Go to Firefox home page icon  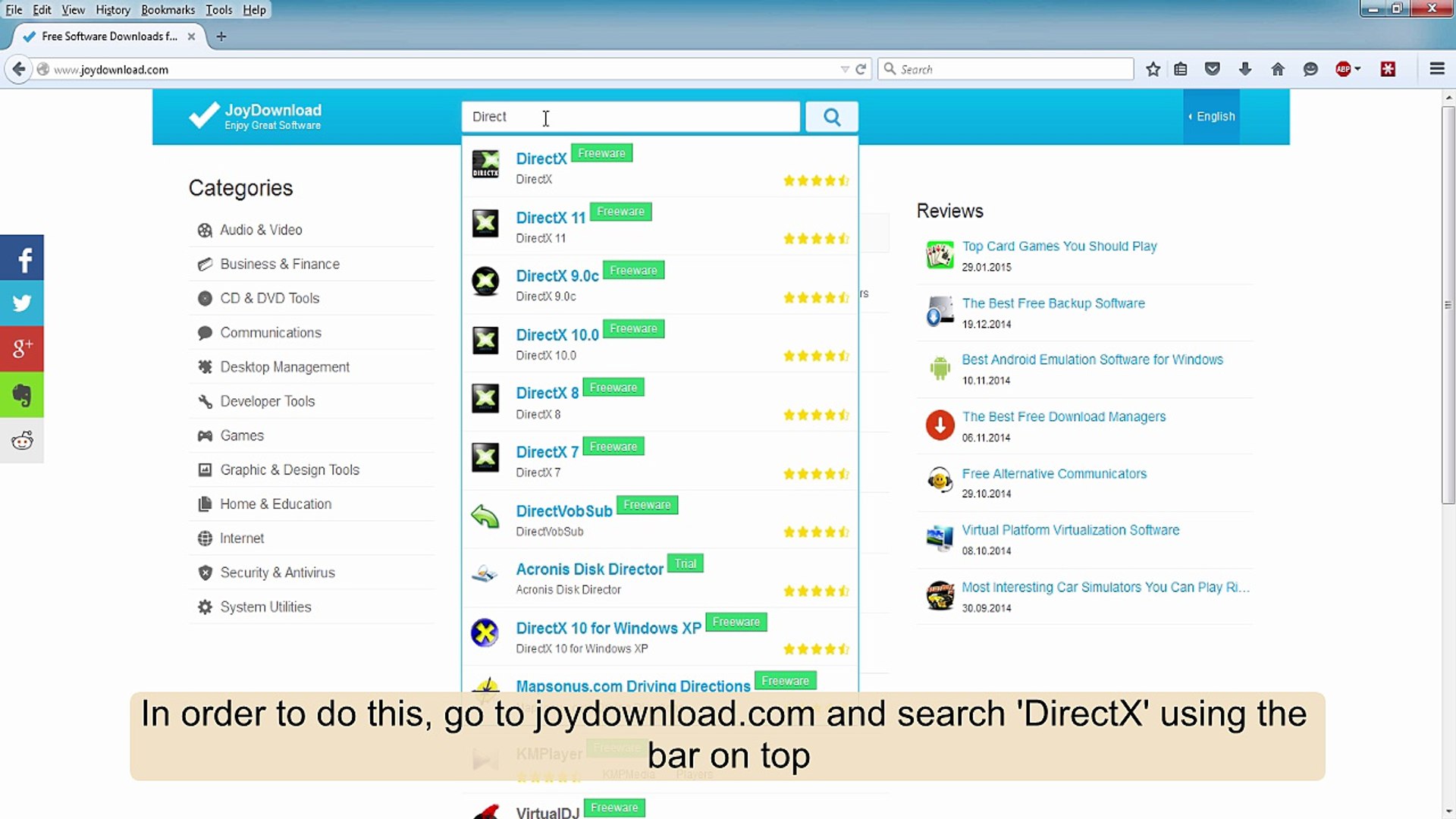(1278, 69)
